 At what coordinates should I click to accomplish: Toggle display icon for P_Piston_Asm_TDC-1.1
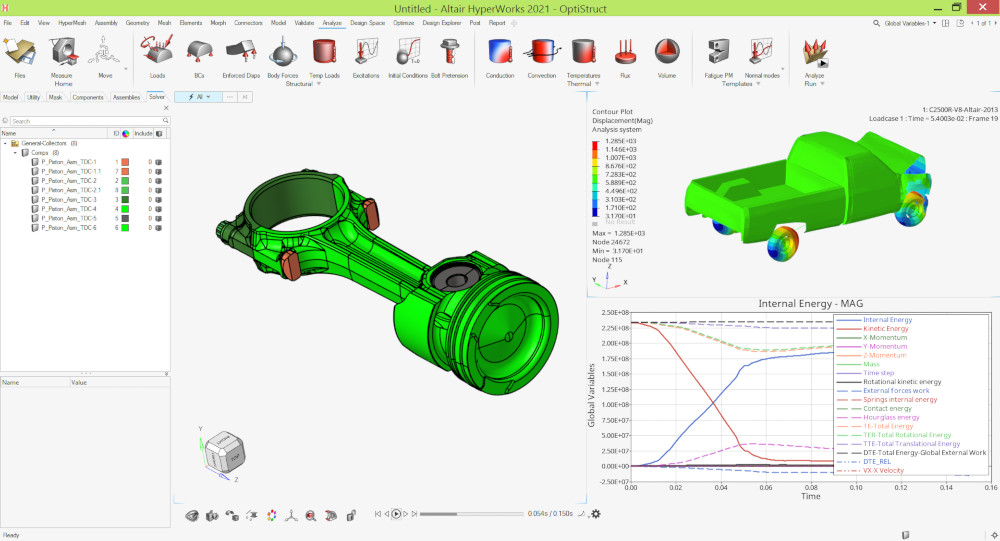tap(158, 172)
